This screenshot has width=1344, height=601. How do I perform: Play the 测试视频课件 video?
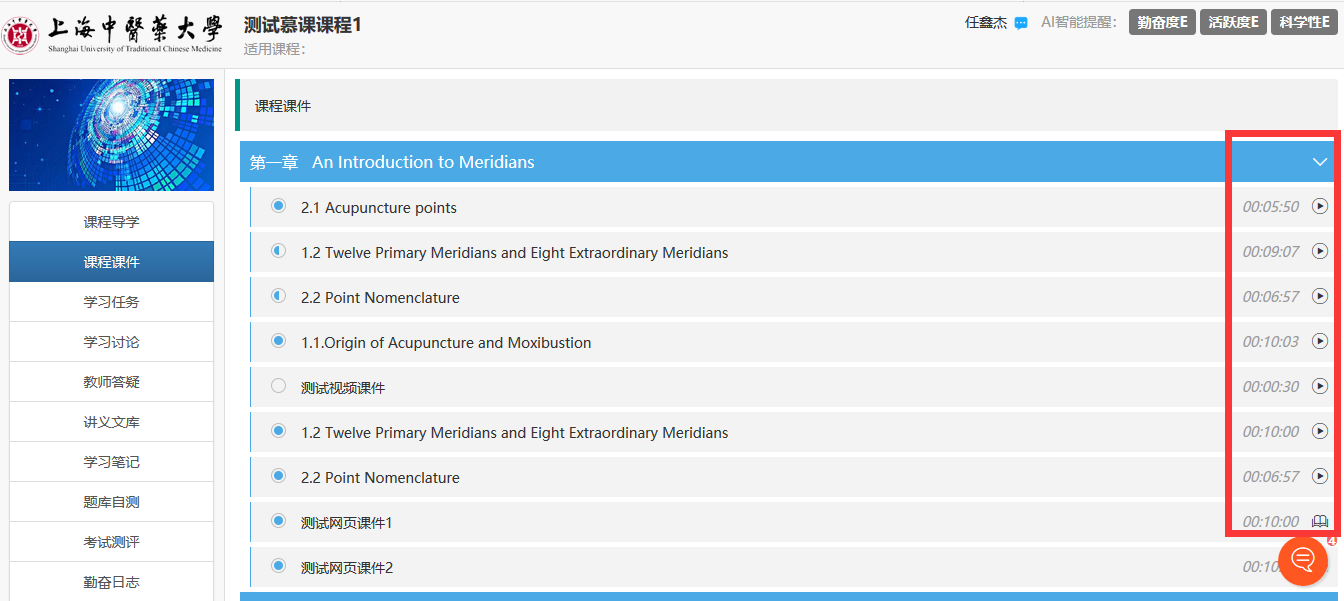(x=1320, y=386)
